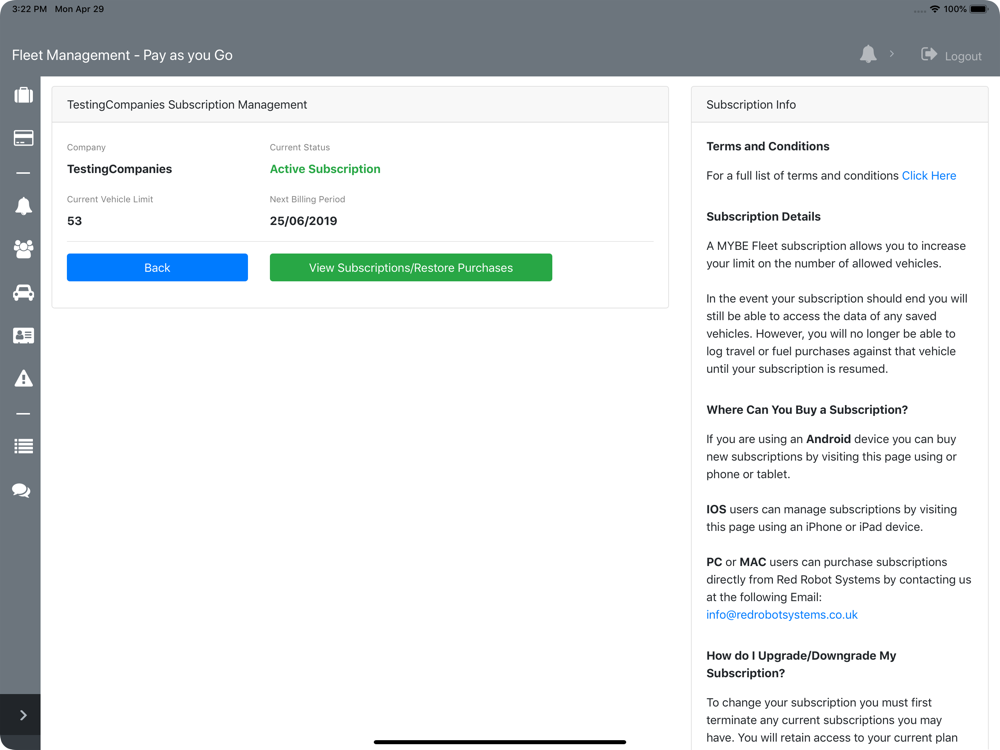Click the Logout button
Viewport: 1000px width, 750px height.
click(951, 56)
